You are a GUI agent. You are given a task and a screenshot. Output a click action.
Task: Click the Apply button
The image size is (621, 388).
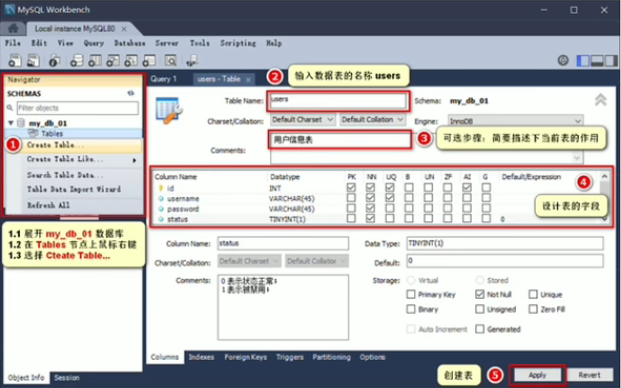point(537,375)
